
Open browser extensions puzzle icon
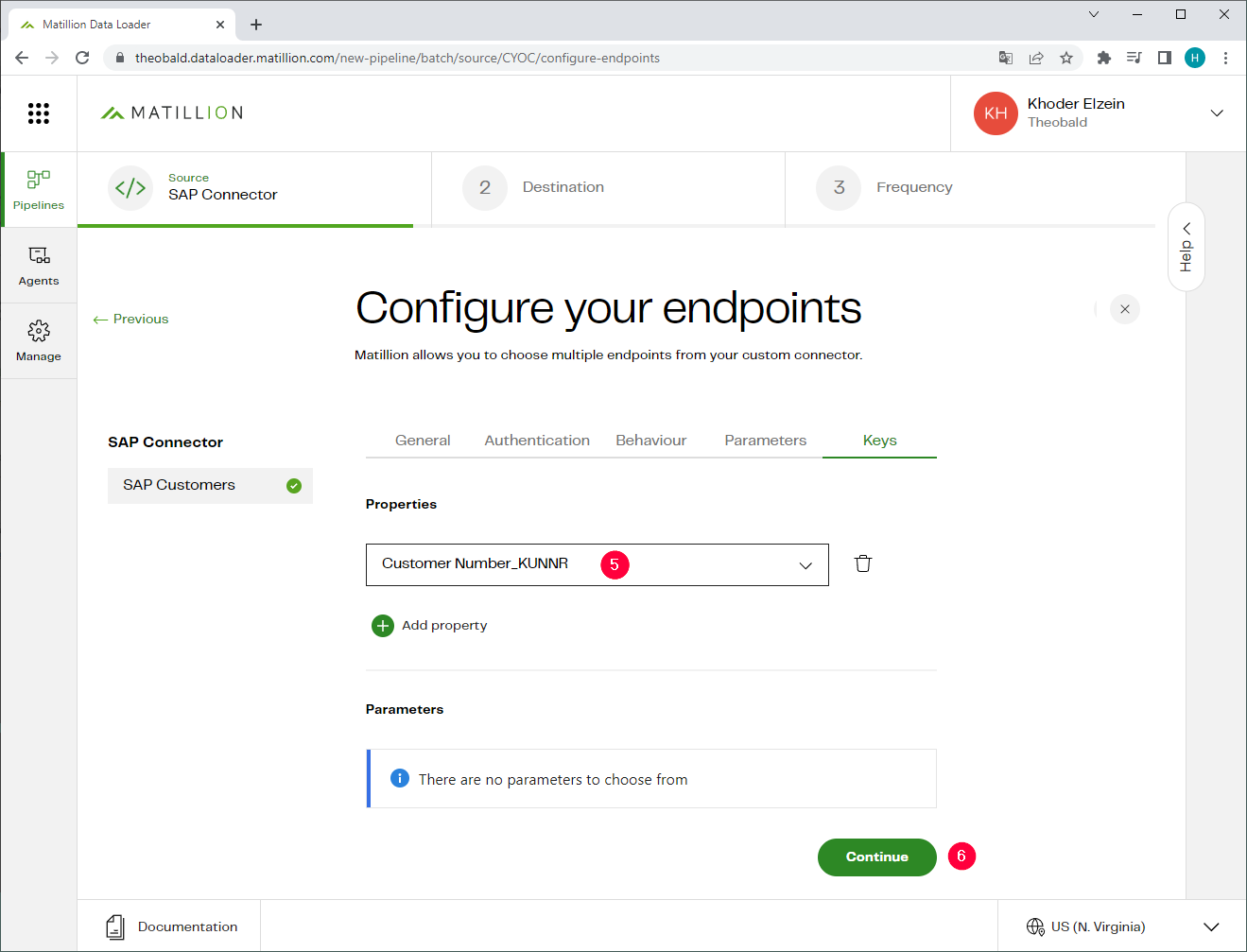[x=1103, y=58]
